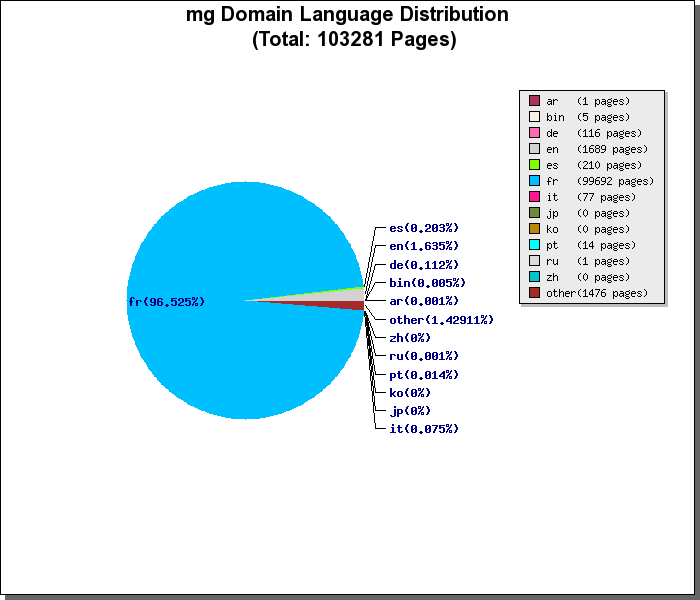Click the it legend color swatch

coord(534,197)
